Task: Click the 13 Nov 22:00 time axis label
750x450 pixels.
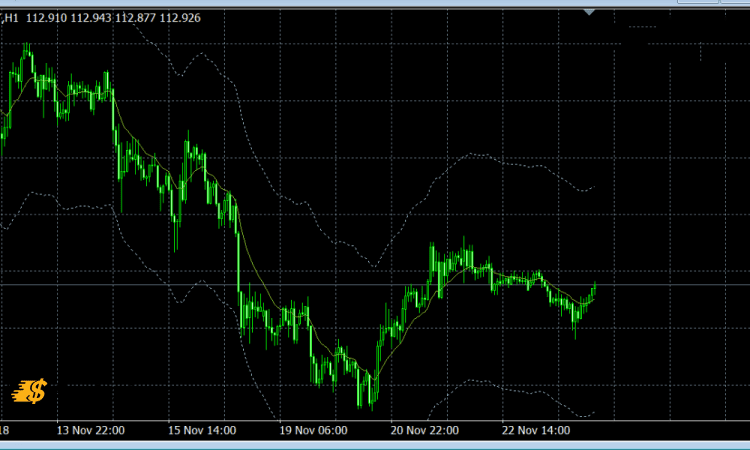Action: pos(90,430)
